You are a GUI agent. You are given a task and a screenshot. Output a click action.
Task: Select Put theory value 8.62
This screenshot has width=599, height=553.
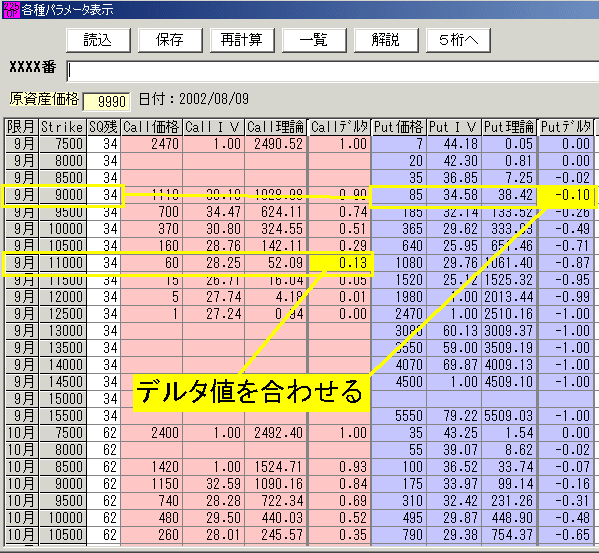(509, 450)
